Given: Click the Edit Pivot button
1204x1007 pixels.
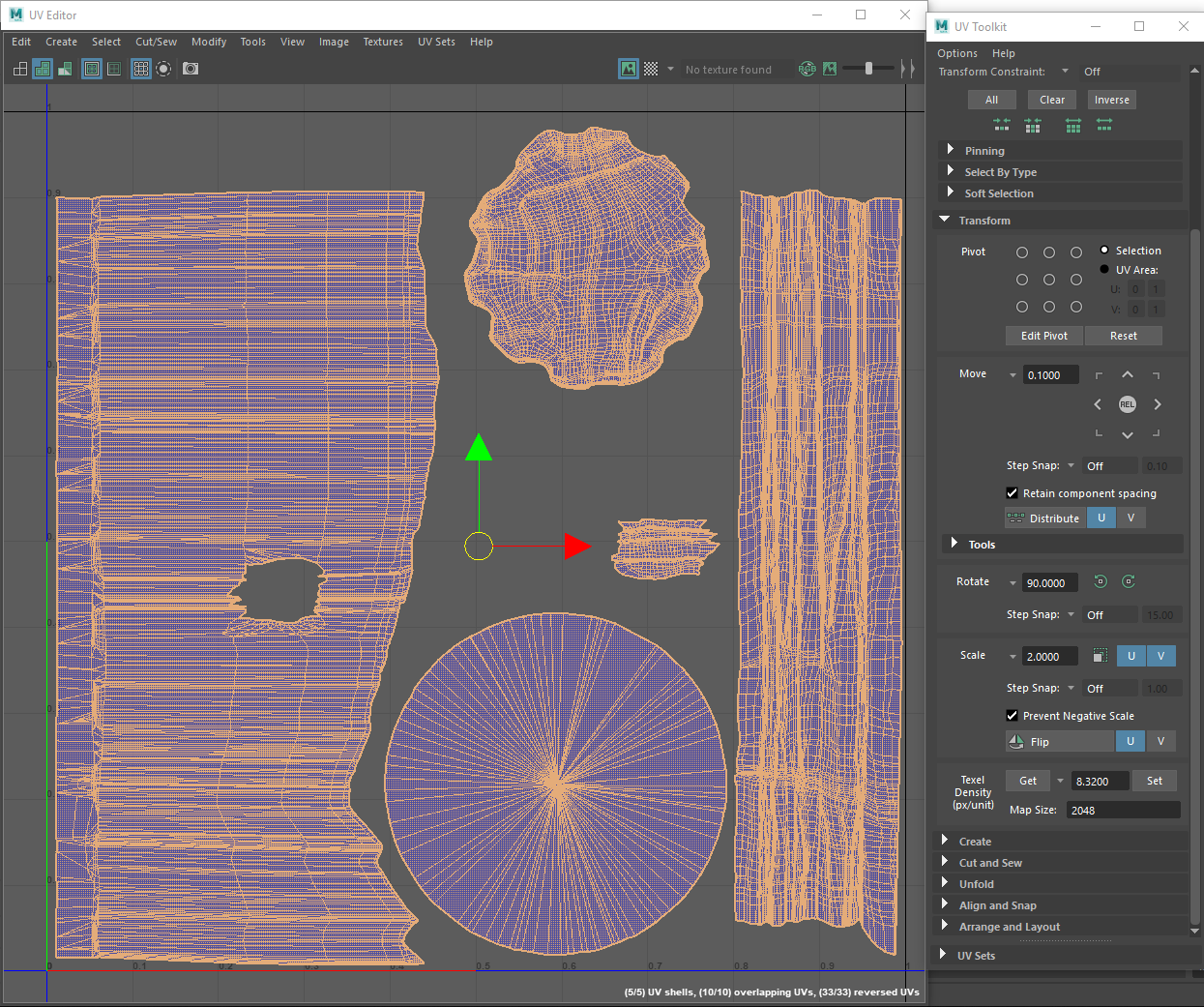Looking at the screenshot, I should tap(1044, 336).
